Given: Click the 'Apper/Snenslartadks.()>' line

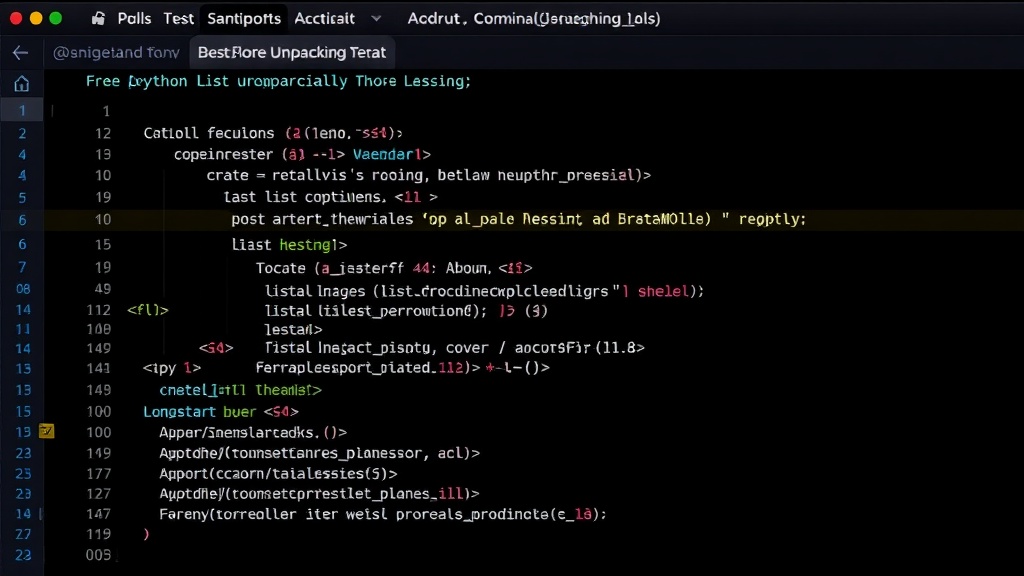Looking at the screenshot, I should 253,432.
